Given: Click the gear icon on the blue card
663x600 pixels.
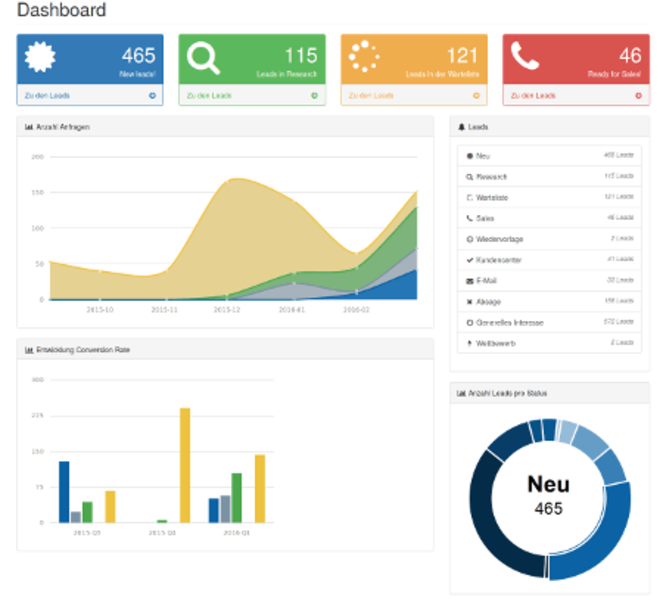Looking at the screenshot, I should click(40, 57).
